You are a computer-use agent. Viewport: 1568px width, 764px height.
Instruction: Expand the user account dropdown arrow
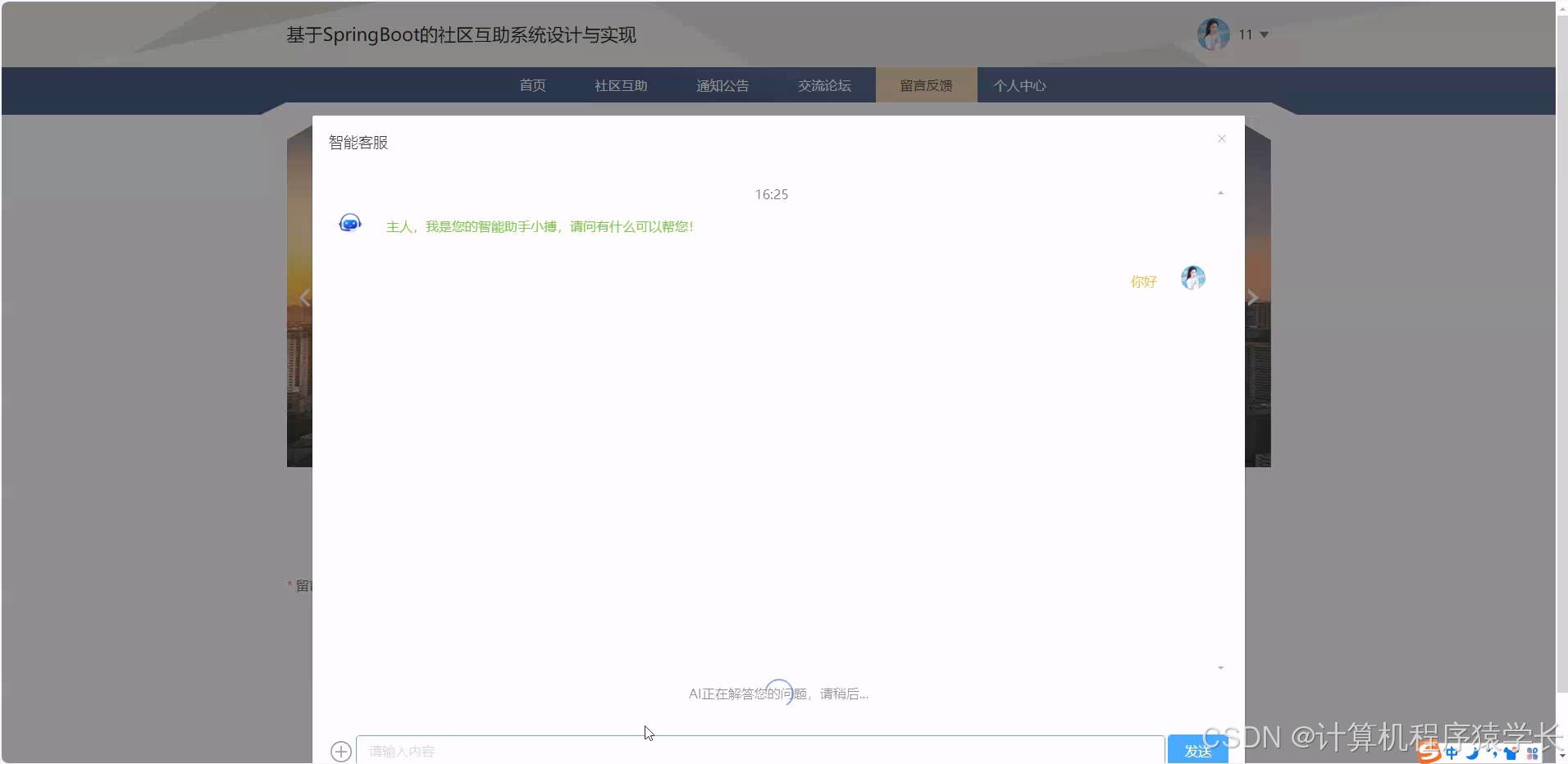pyautogui.click(x=1264, y=34)
